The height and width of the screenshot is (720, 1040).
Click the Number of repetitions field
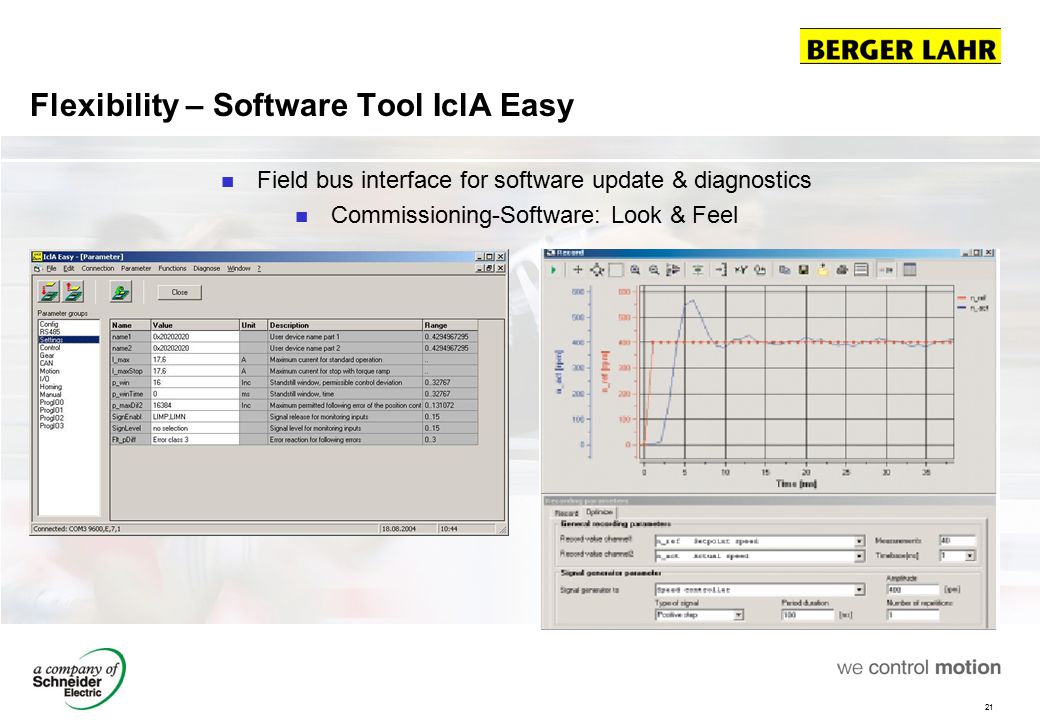point(913,615)
